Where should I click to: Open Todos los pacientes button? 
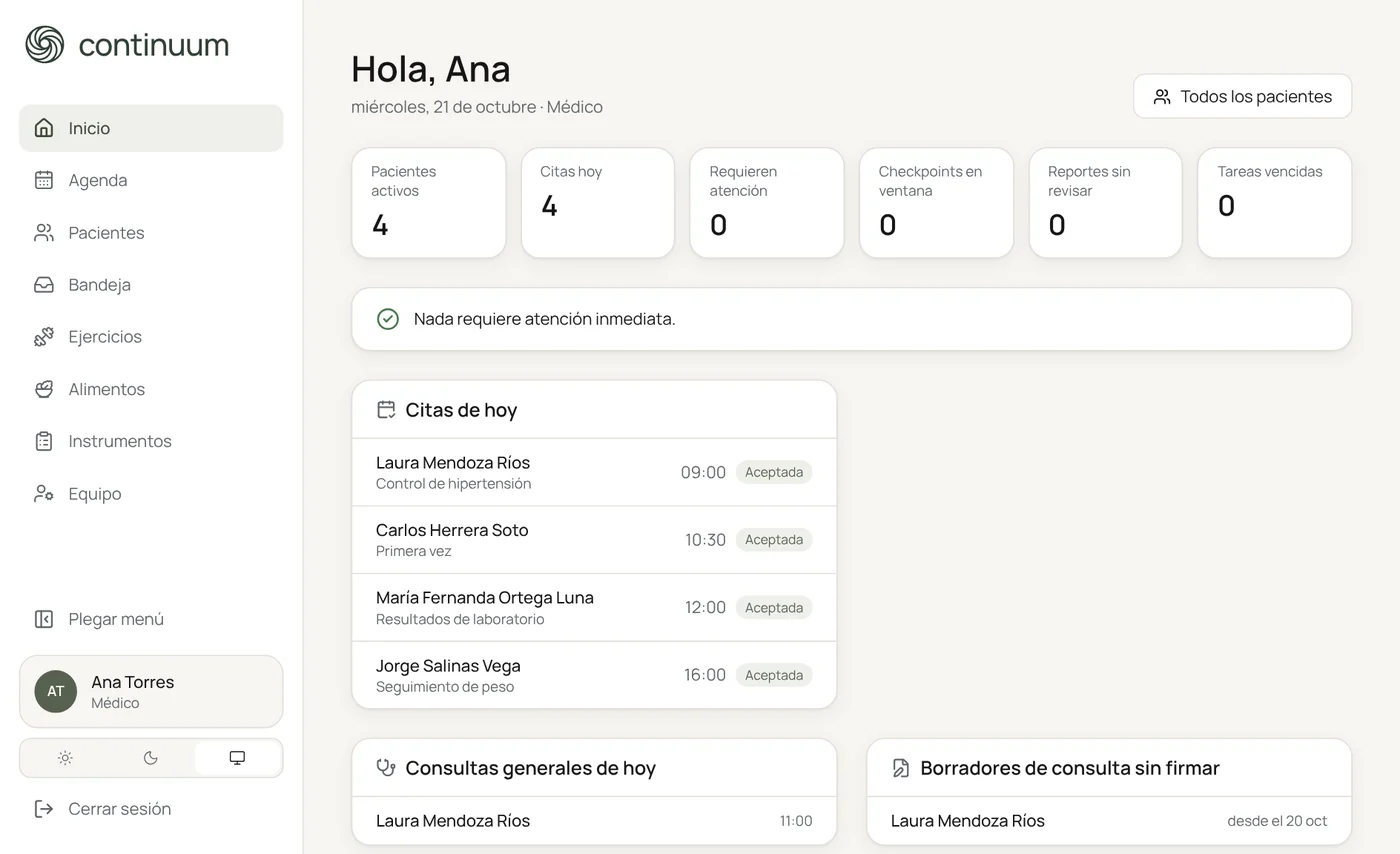(1242, 96)
